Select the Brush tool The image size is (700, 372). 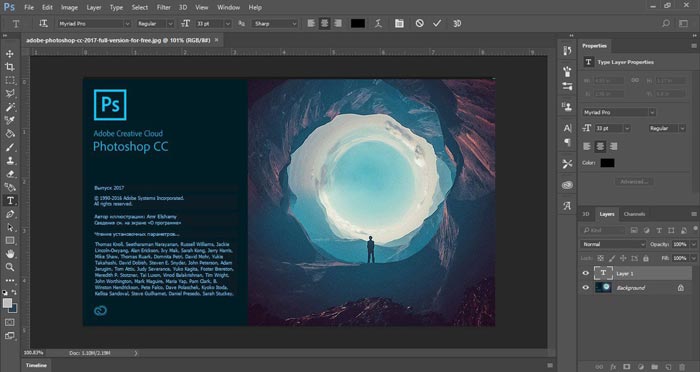[9, 147]
